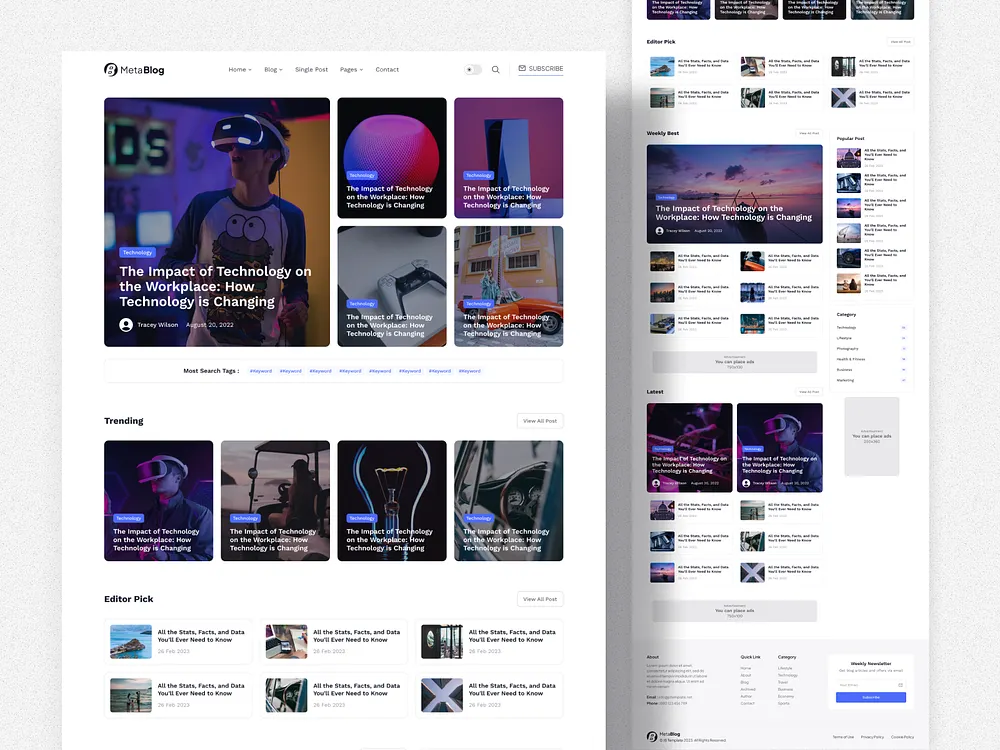
Task: Click the Technology badge on the hero post
Action: [x=137, y=252]
